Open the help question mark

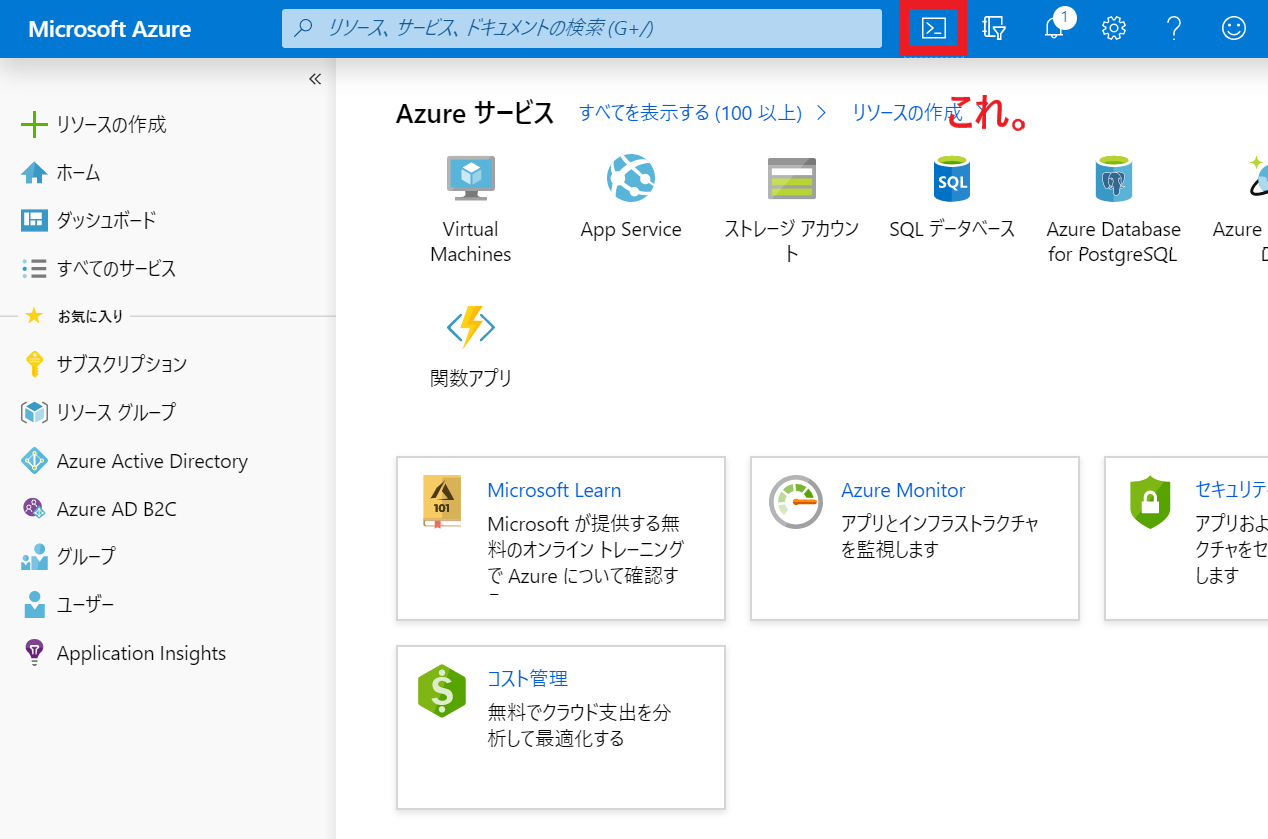pyautogui.click(x=1175, y=28)
